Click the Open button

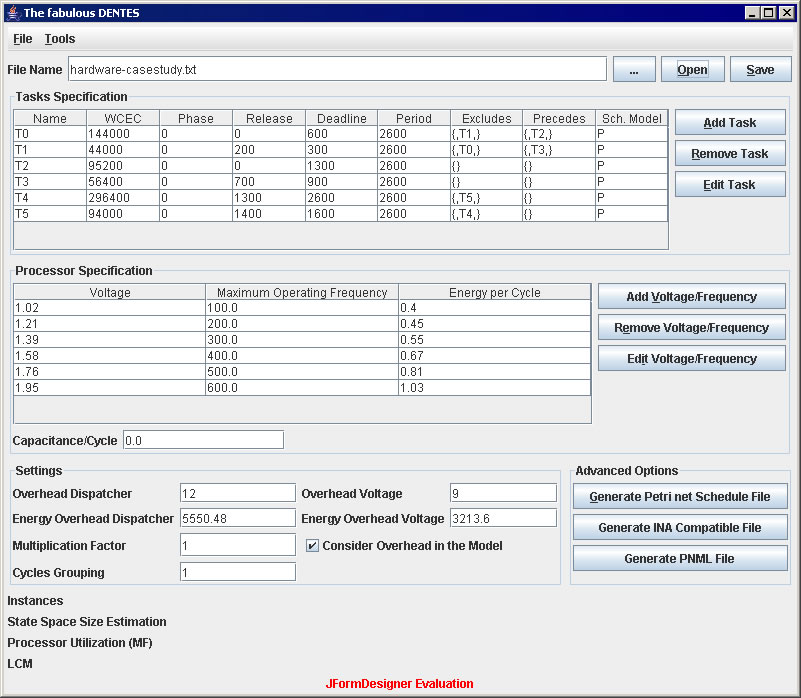692,69
